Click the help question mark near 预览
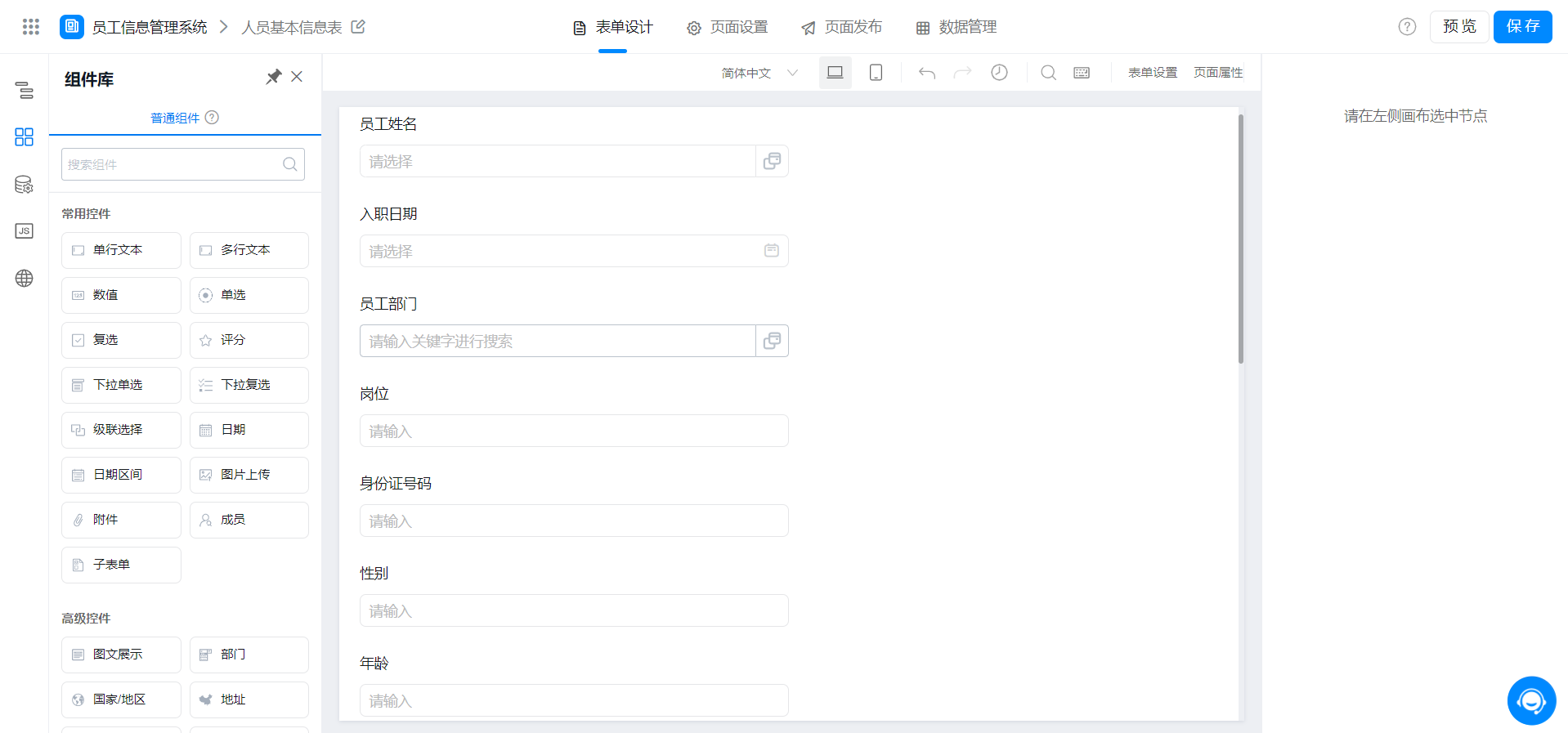Image resolution: width=1568 pixels, height=733 pixels. [1407, 27]
